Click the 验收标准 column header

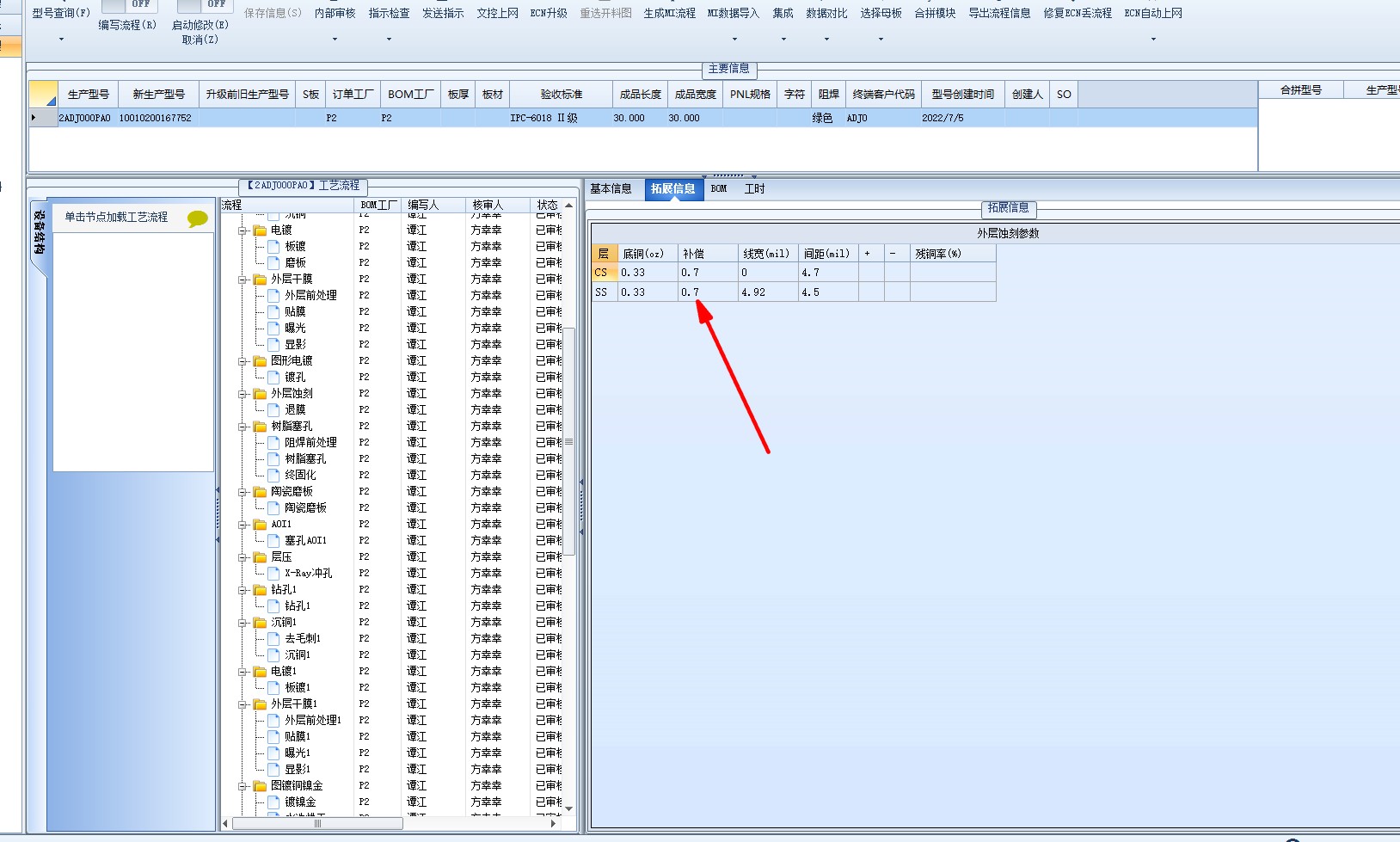point(562,95)
